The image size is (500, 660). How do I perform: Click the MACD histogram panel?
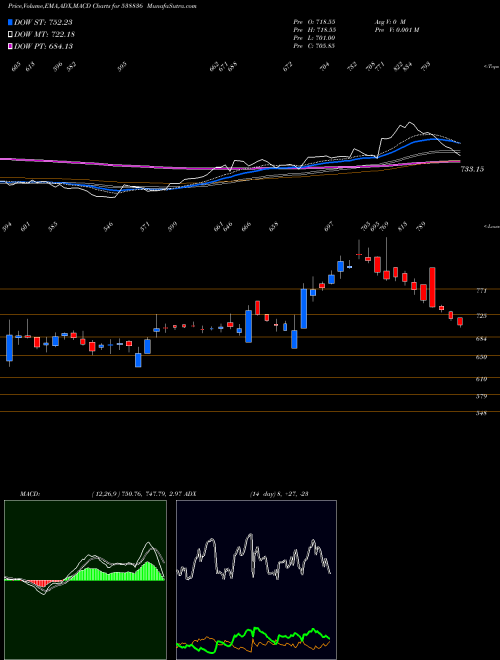pos(85,580)
